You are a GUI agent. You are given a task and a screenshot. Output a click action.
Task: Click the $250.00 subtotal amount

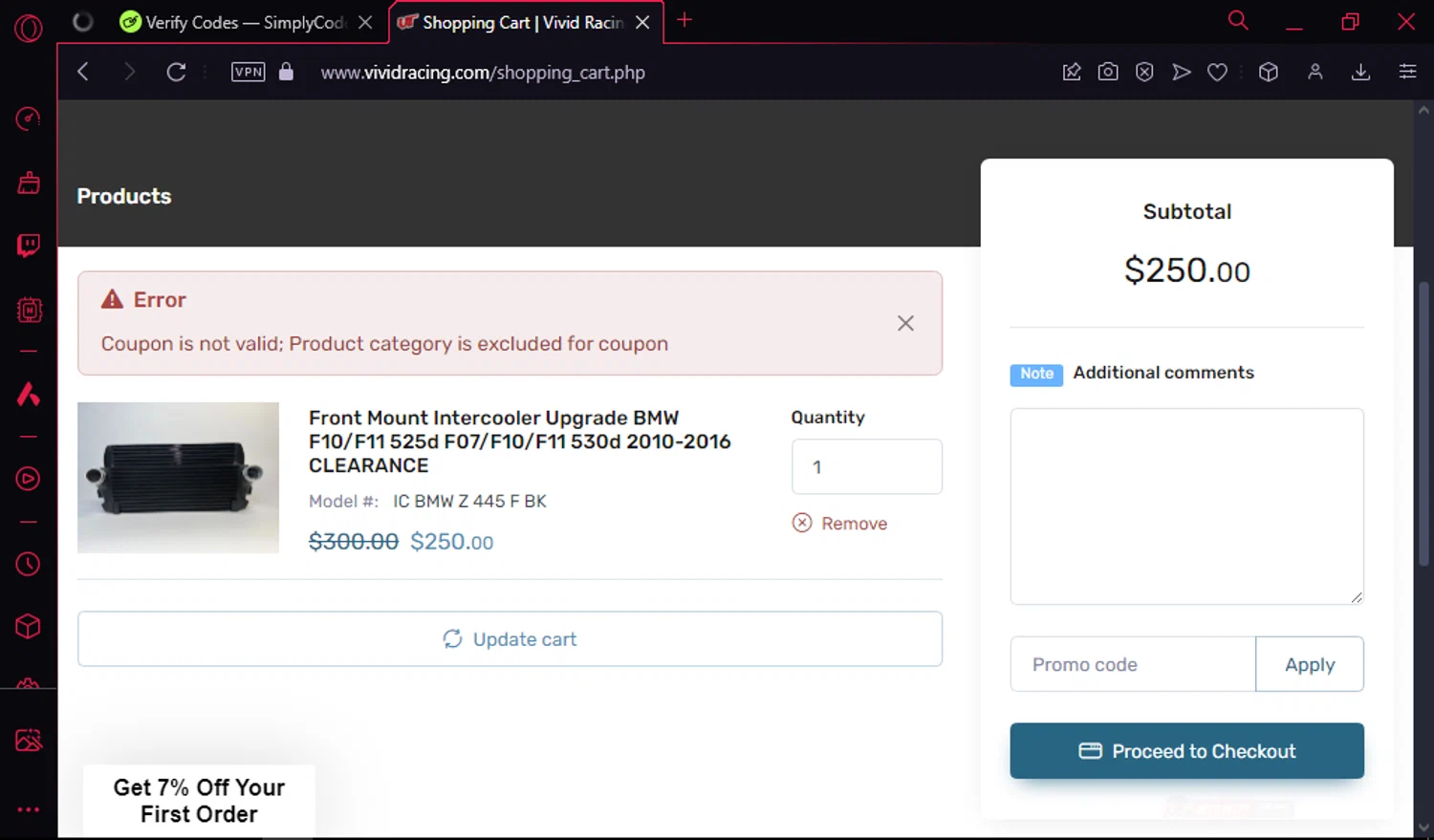[x=1186, y=270]
